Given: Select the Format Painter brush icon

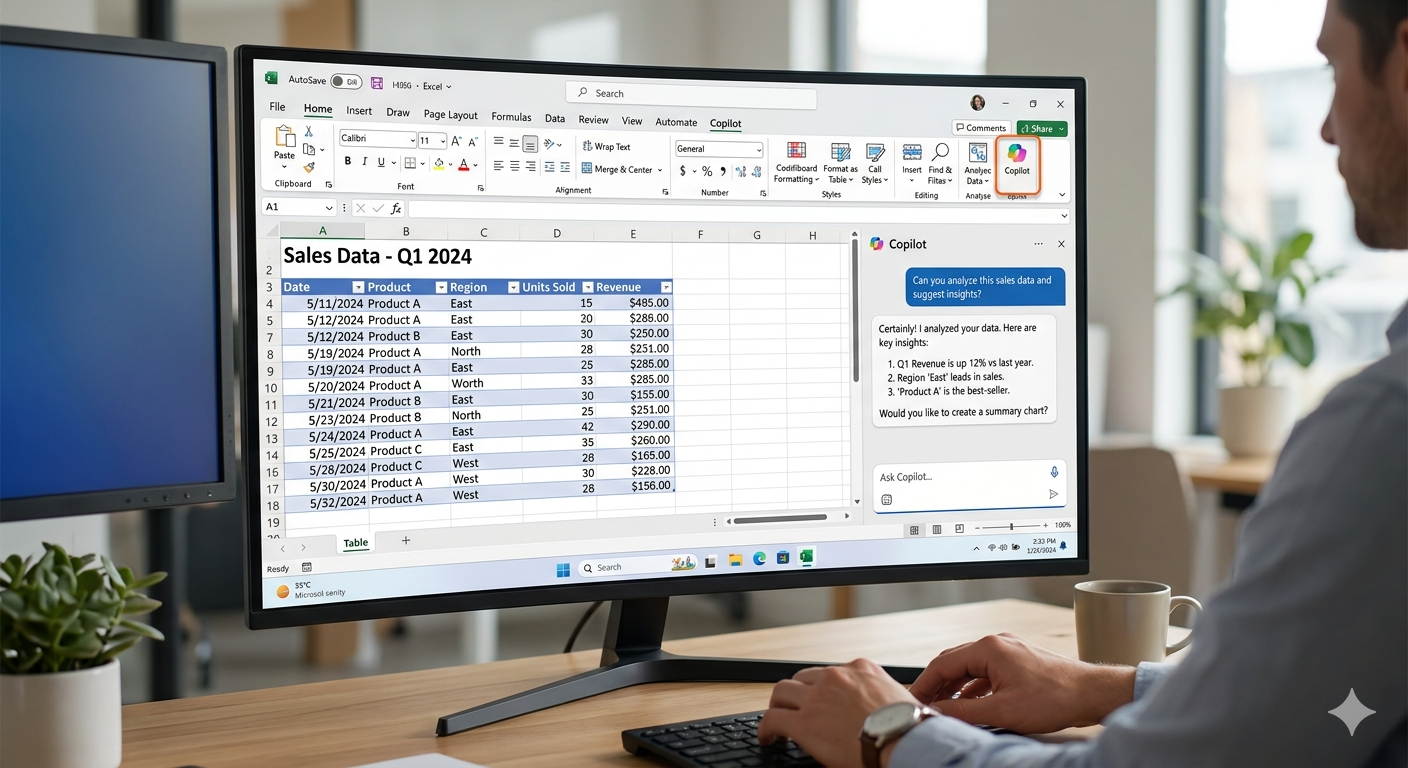Looking at the screenshot, I should (309, 167).
